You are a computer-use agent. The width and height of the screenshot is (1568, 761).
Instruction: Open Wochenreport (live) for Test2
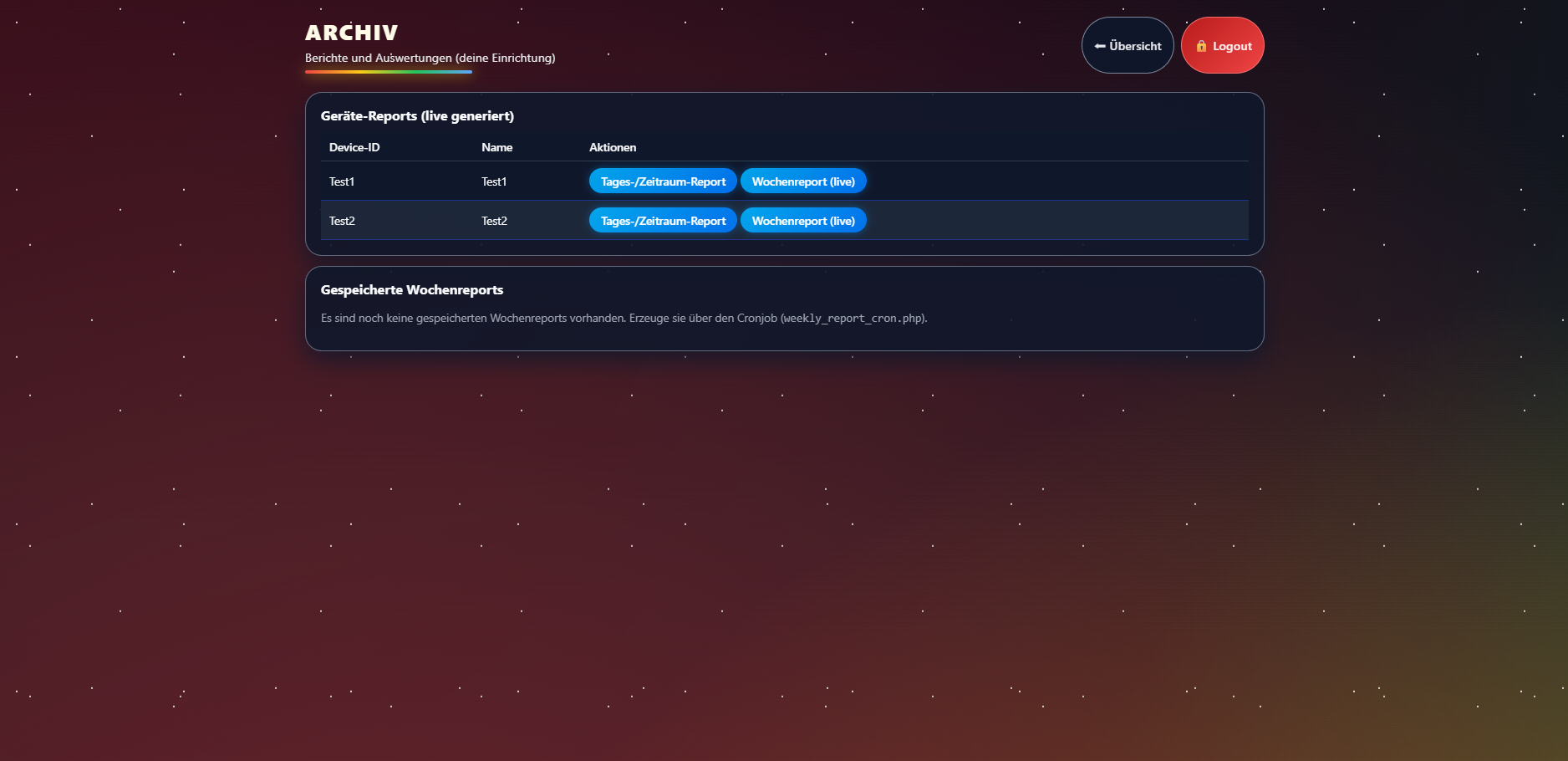tap(803, 220)
